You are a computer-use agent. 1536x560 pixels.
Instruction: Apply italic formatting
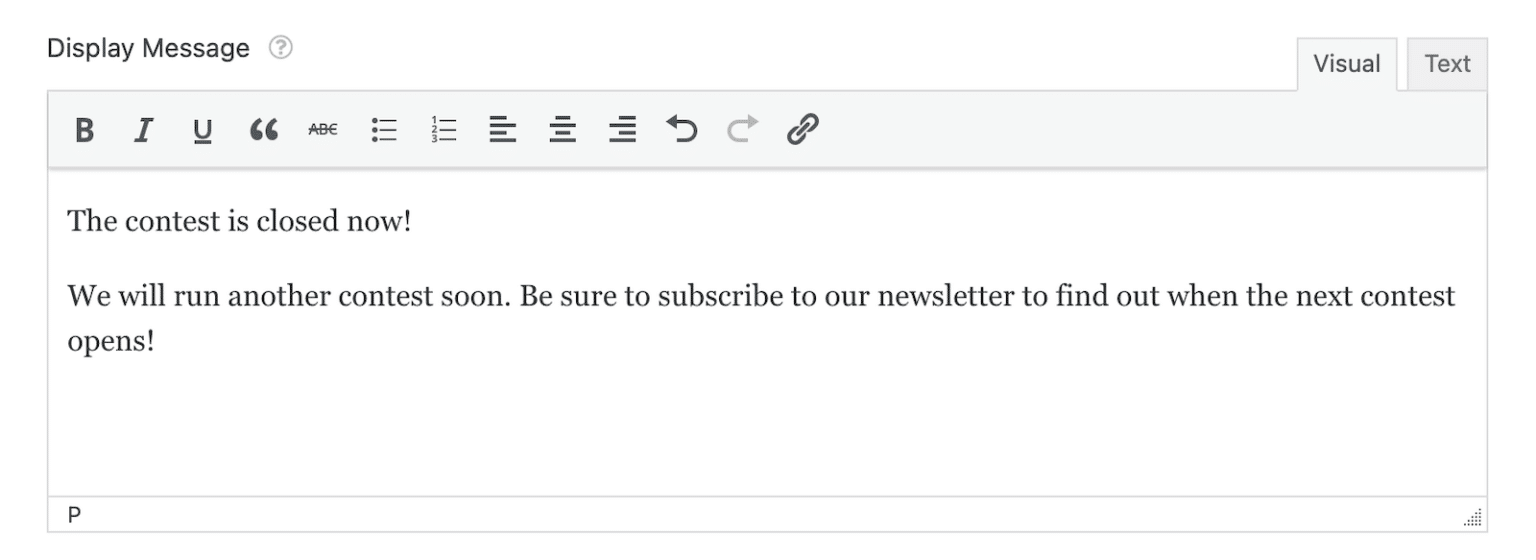coord(144,130)
